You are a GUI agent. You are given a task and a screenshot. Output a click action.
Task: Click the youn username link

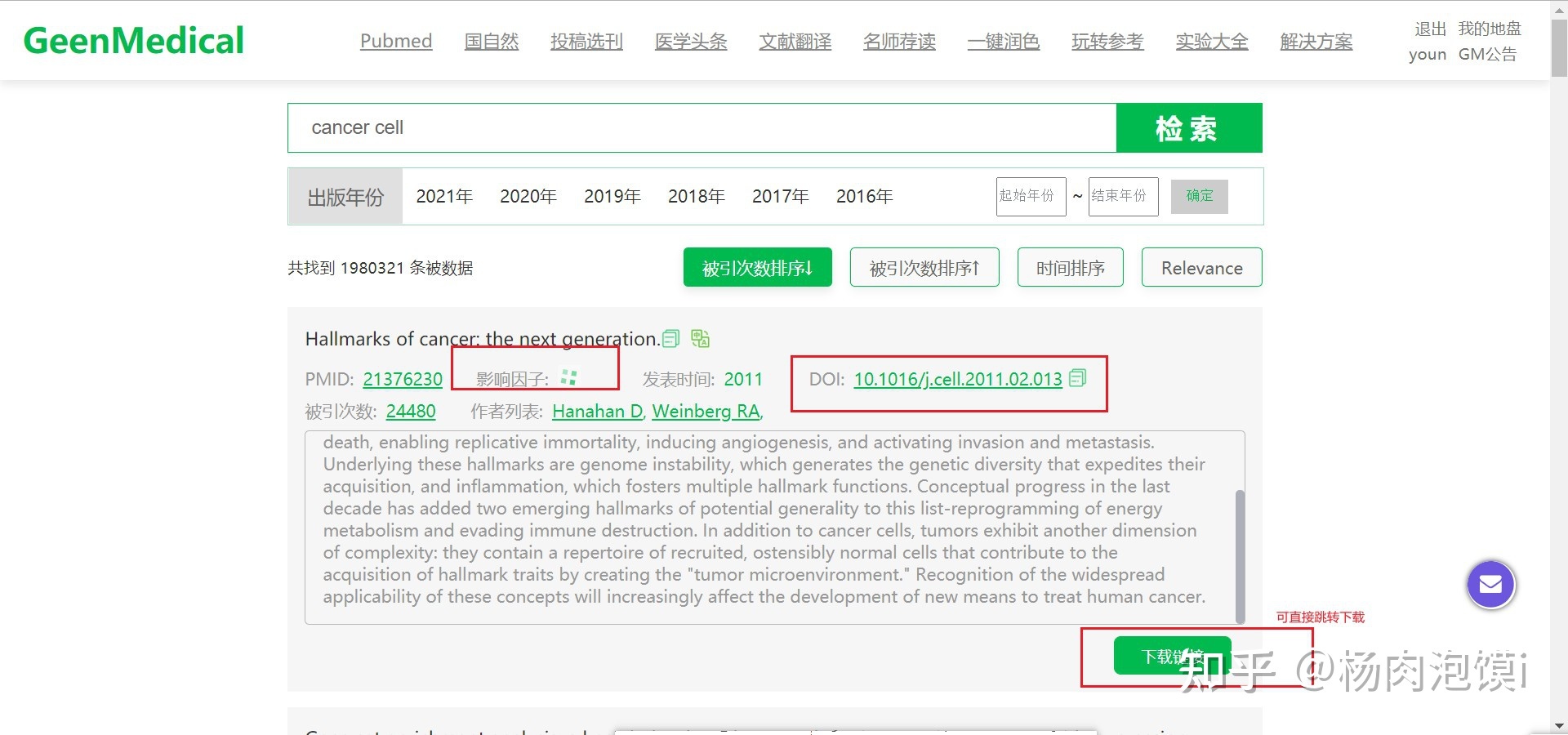coord(1428,55)
